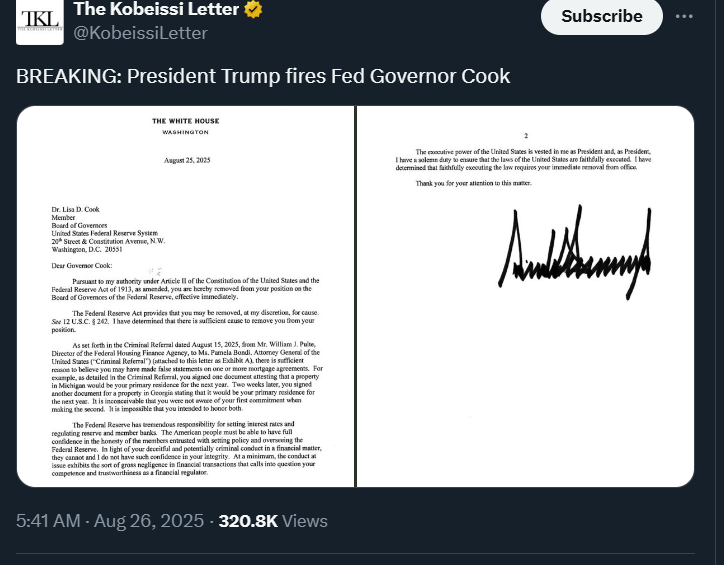Image resolution: width=724 pixels, height=565 pixels.
Task: Click the TKL profile avatar
Action: coord(40,21)
